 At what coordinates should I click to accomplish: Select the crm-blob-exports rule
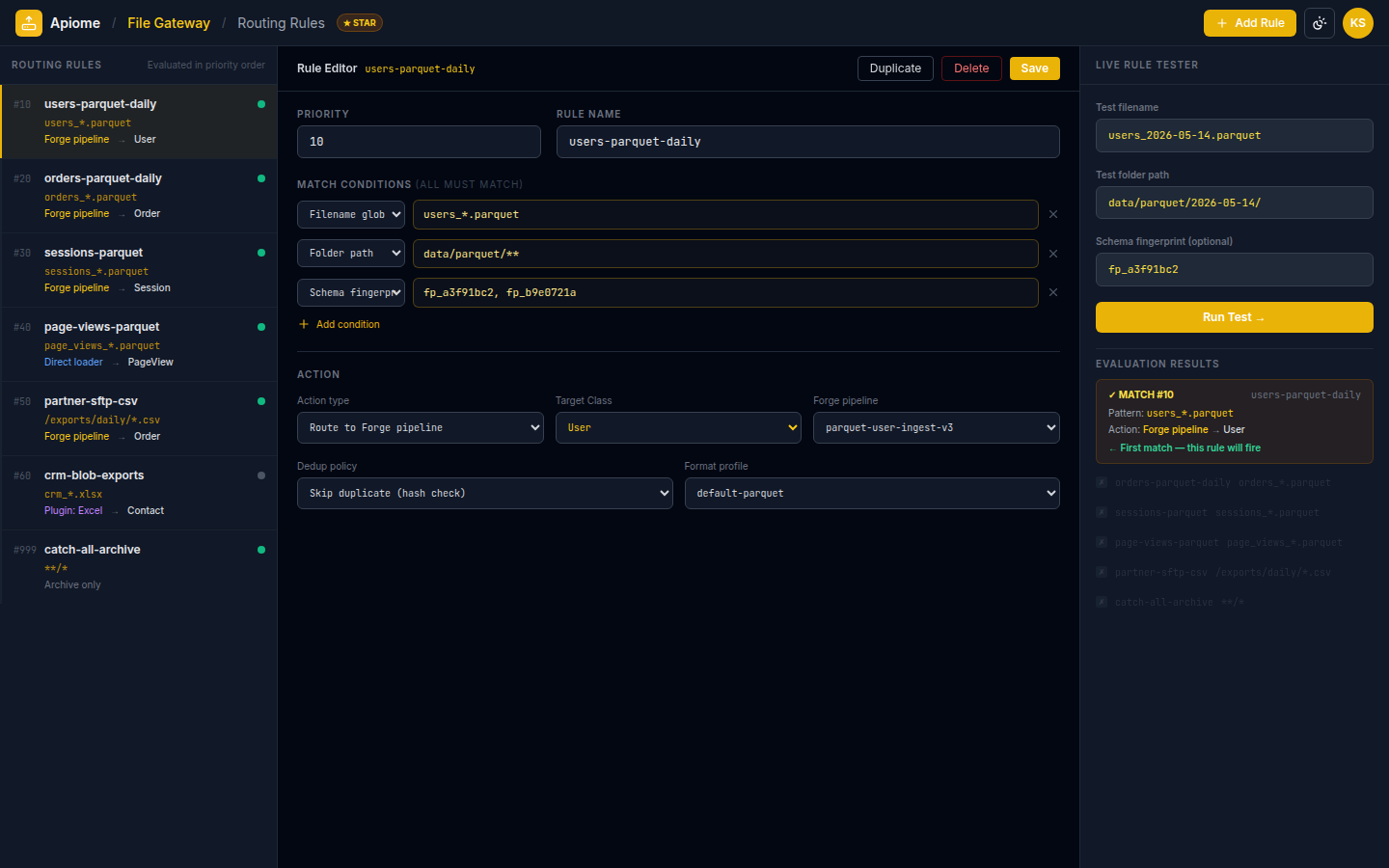[139, 493]
